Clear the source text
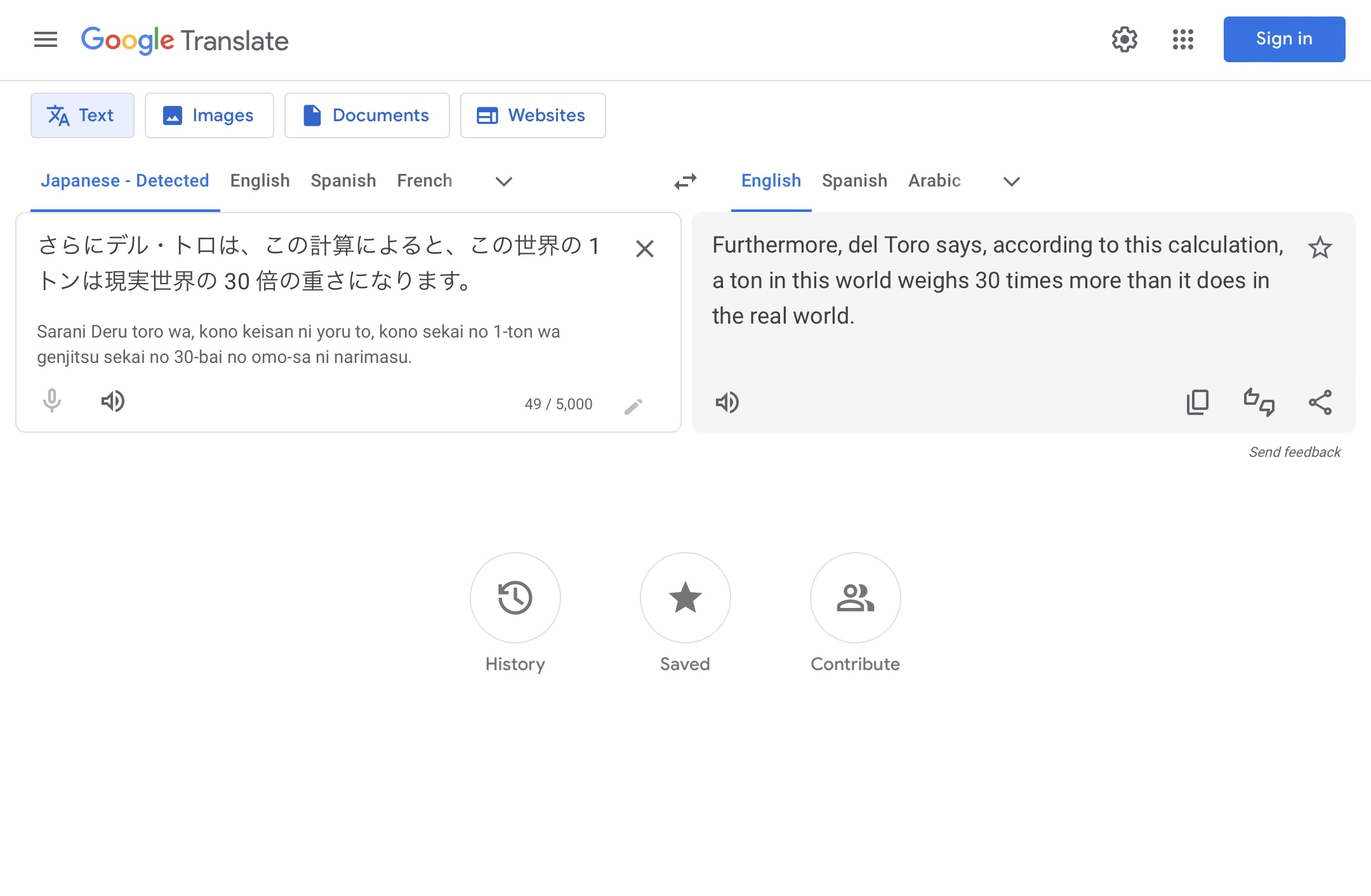The height and width of the screenshot is (896, 1371). click(x=645, y=249)
